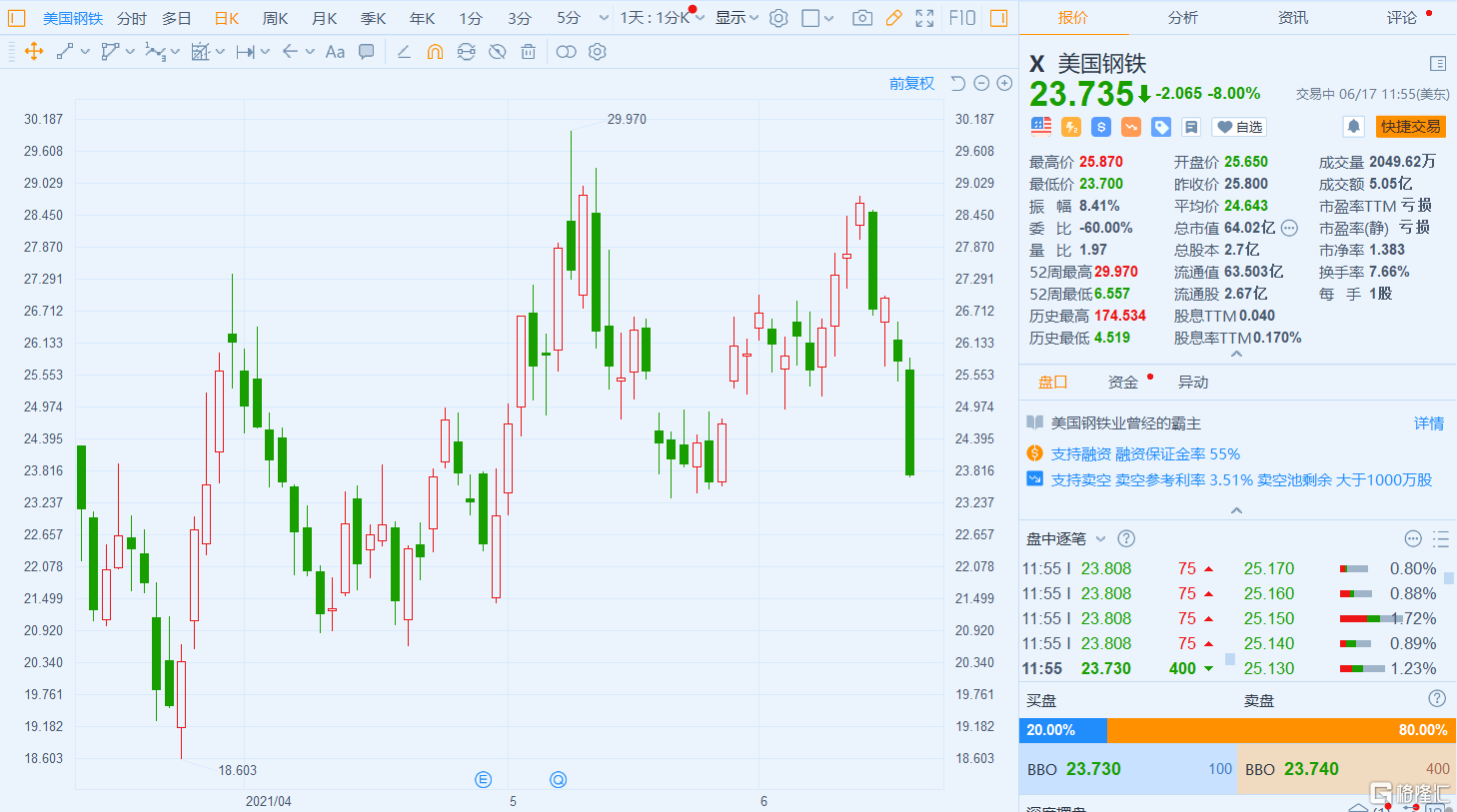Open the 分析 analysis tab
Image resolution: width=1457 pixels, height=812 pixels.
pos(1183,17)
